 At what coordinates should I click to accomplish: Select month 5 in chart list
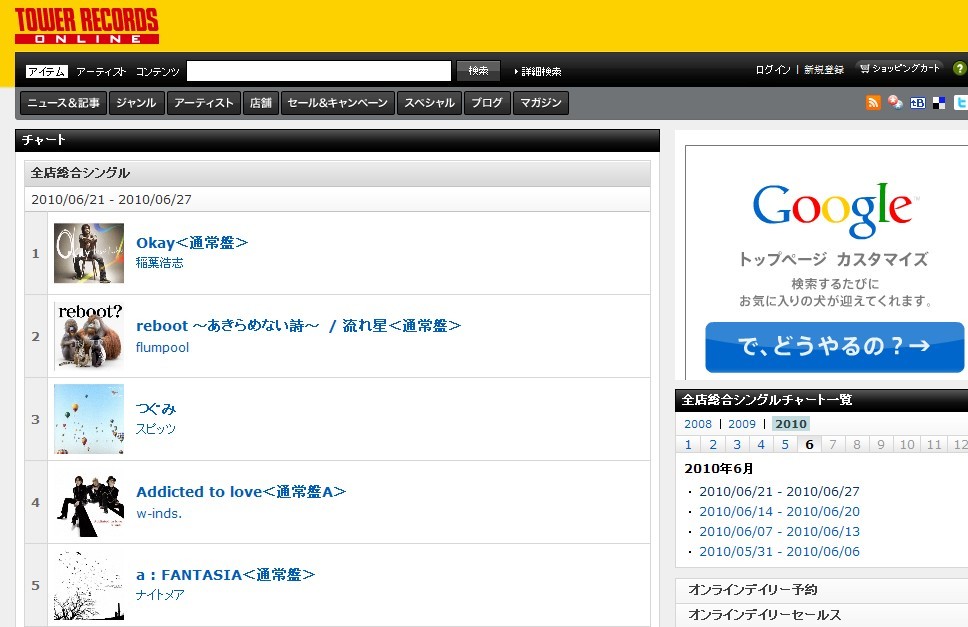(785, 444)
